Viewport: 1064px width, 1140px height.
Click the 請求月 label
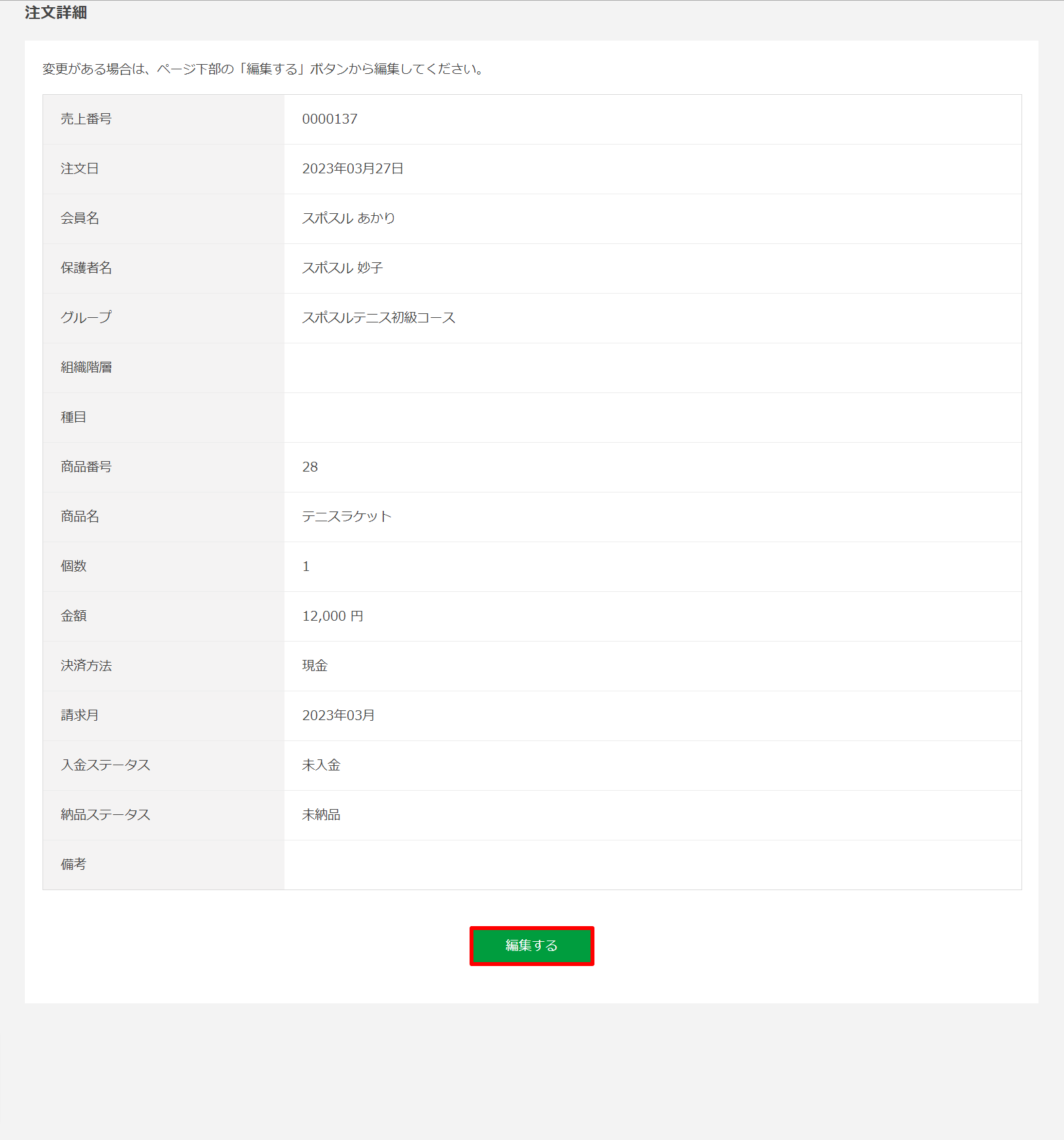[80, 716]
